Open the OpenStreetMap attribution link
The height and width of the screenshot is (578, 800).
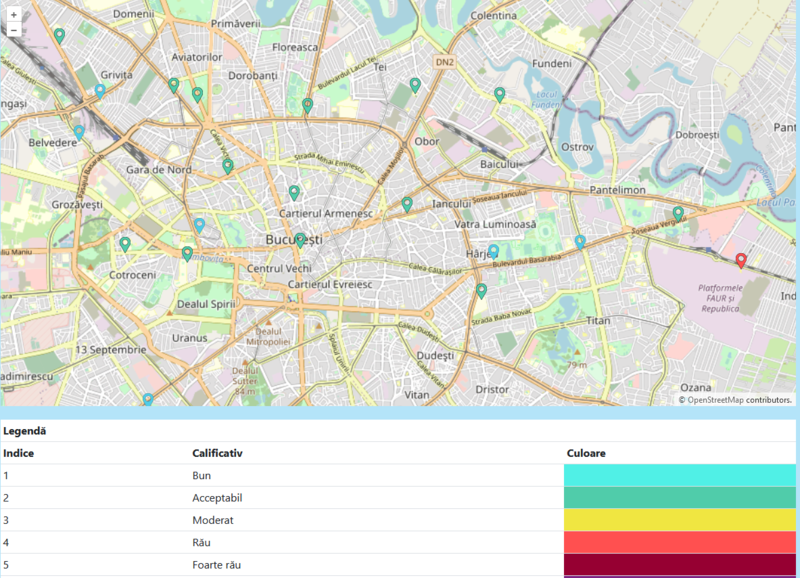714,399
